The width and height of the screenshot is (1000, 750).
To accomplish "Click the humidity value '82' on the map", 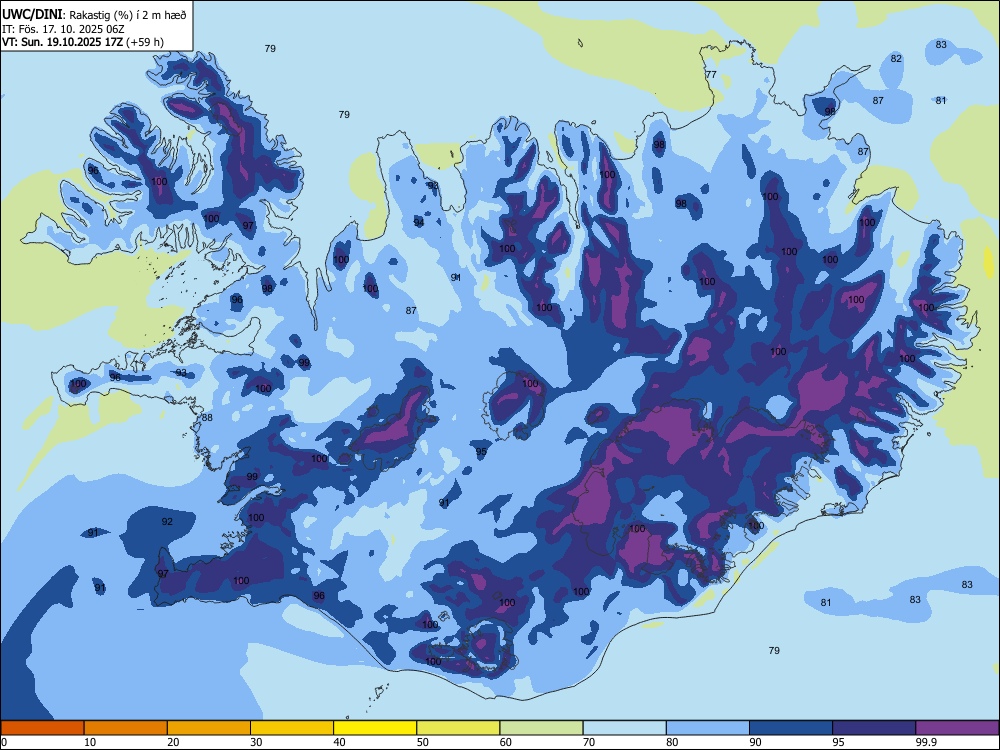I will (897, 59).
